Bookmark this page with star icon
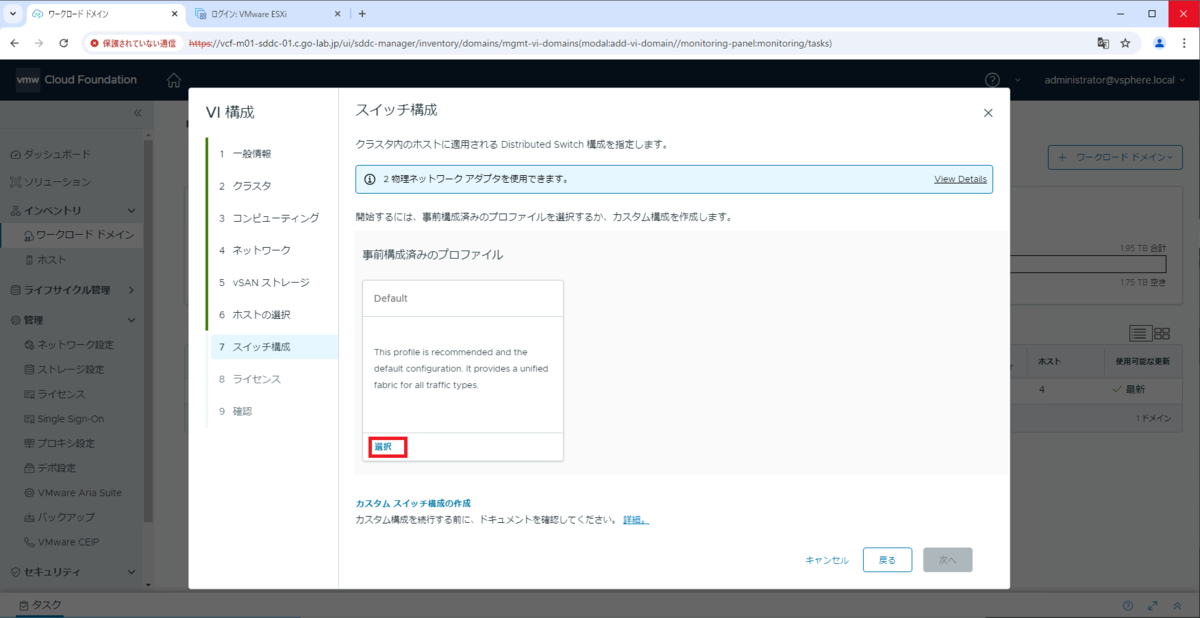This screenshot has width=1200, height=618. [x=1125, y=43]
